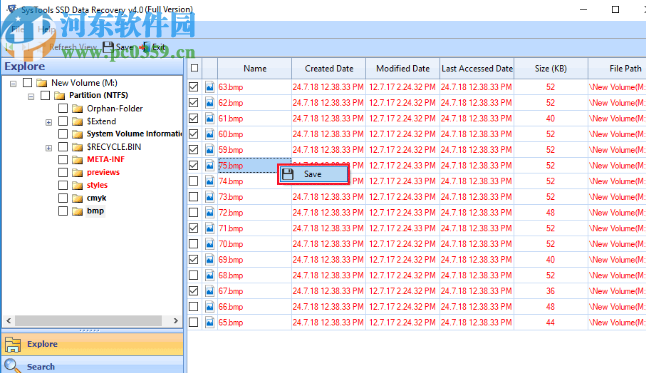This screenshot has width=646, height=373.
Task: Click the folder icon of META-INF
Action: click(77, 160)
